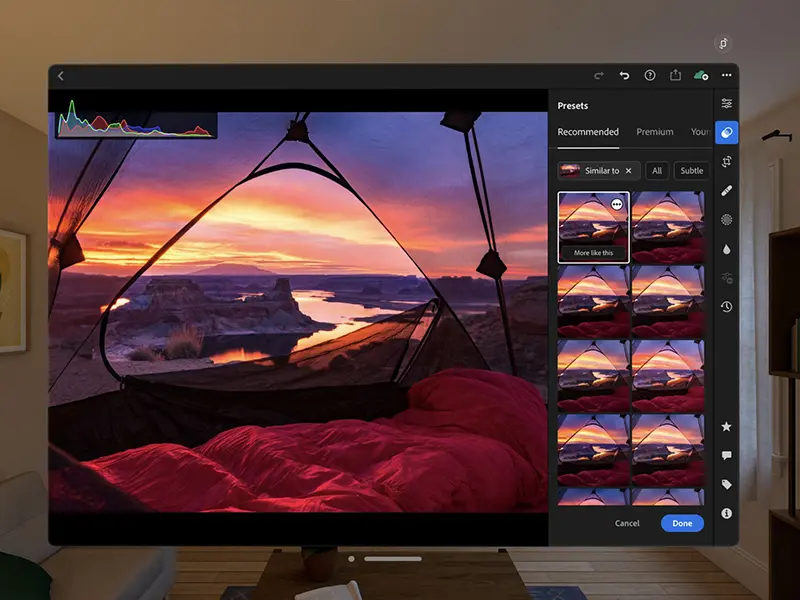Select the Healing bandage tool
Screen dimensions: 800x600
click(727, 190)
